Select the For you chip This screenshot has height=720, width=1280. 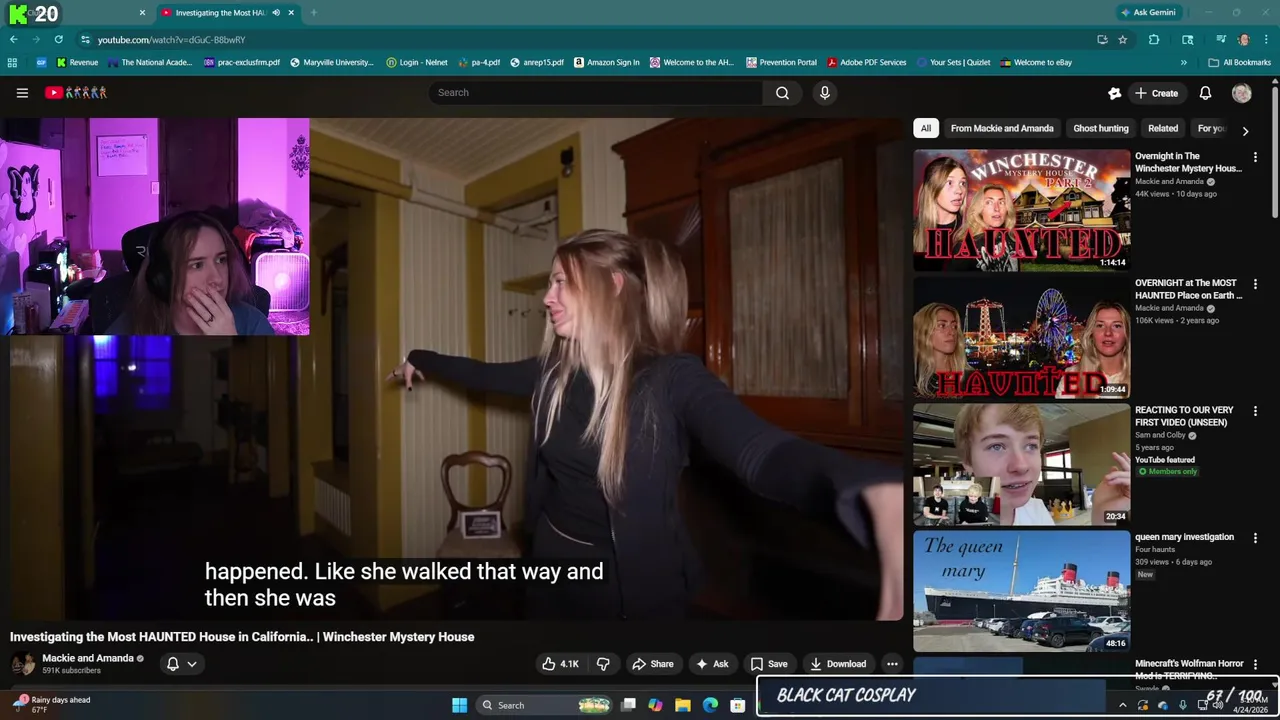(1211, 128)
